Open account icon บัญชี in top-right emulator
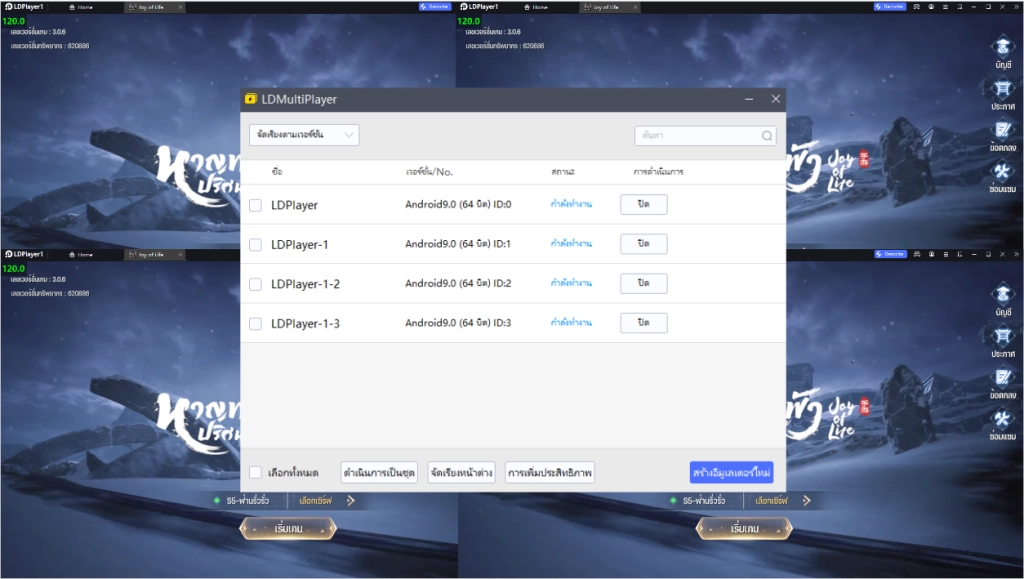The height and width of the screenshot is (579, 1024). tap(1002, 52)
